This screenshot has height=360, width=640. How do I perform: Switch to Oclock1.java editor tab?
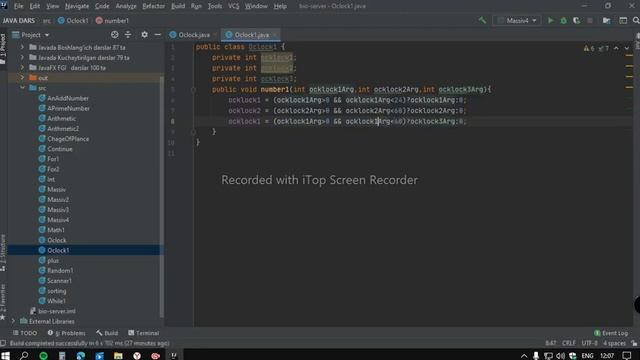point(250,35)
